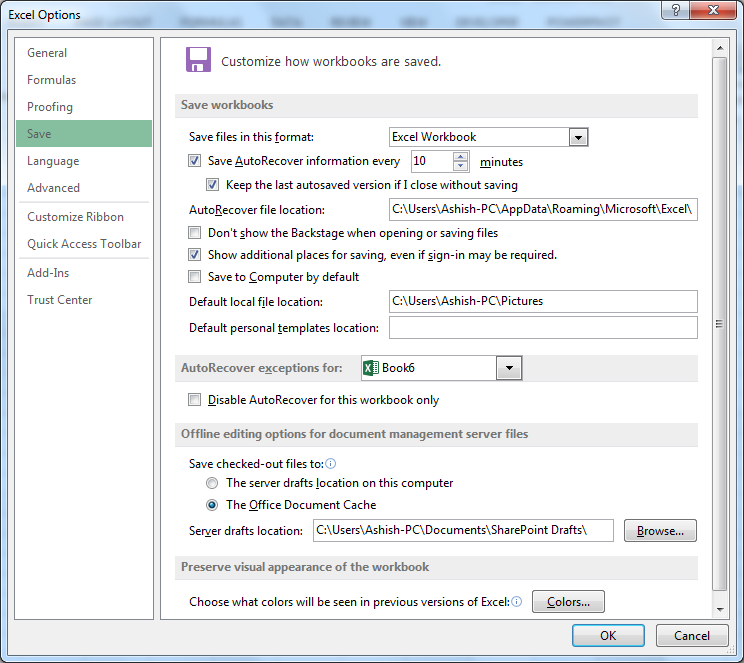Open the General options category
744x663 pixels.
point(84,53)
